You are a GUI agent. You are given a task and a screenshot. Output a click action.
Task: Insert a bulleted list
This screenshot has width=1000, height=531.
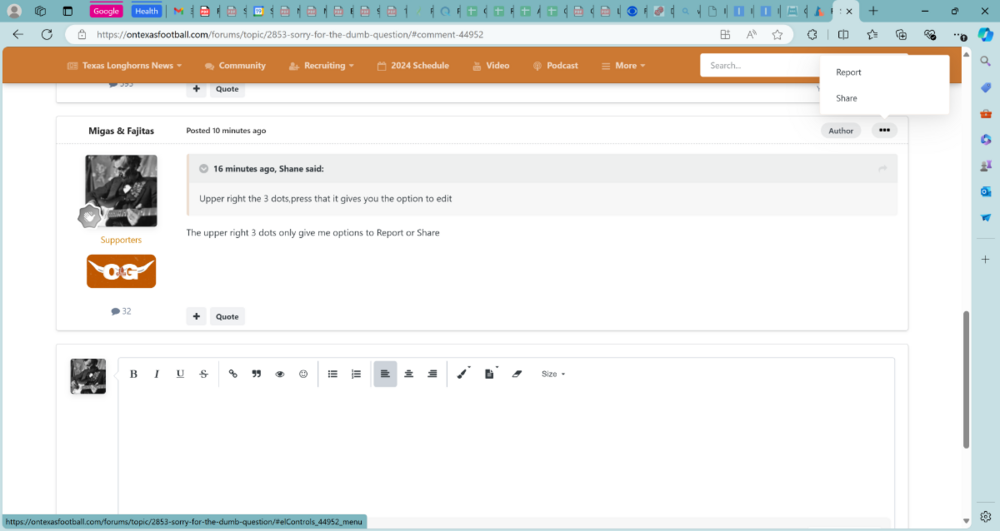333,374
